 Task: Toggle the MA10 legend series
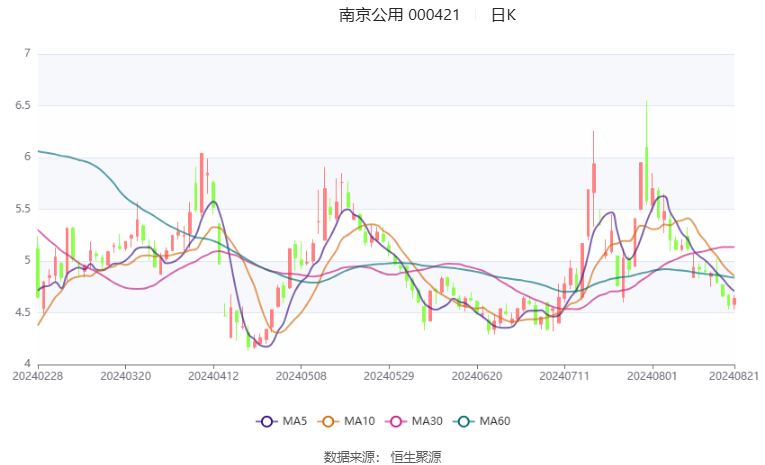pos(346,421)
